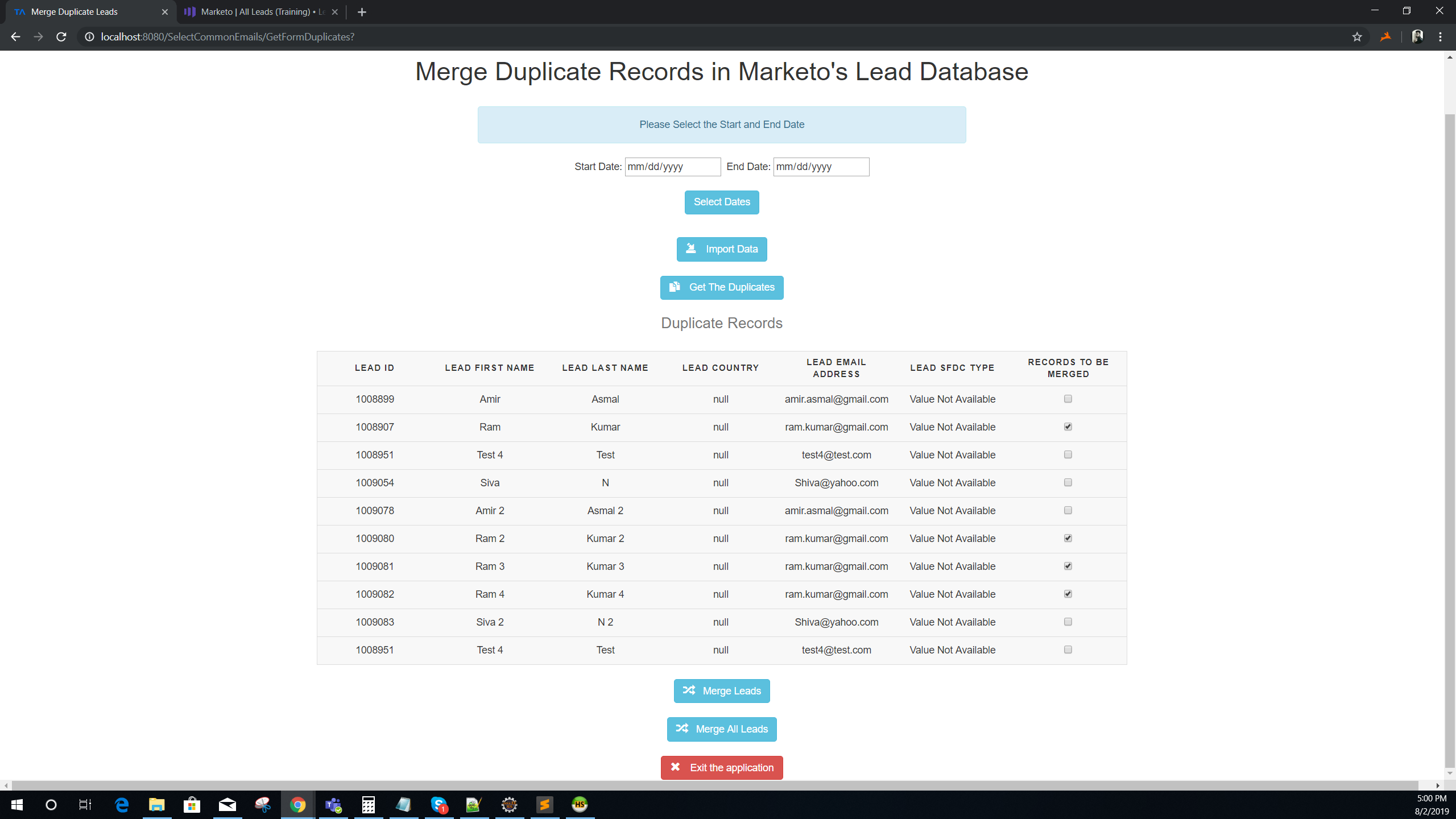
Task: Click the RECORDS TO BE MERGED column header
Action: click(1068, 367)
